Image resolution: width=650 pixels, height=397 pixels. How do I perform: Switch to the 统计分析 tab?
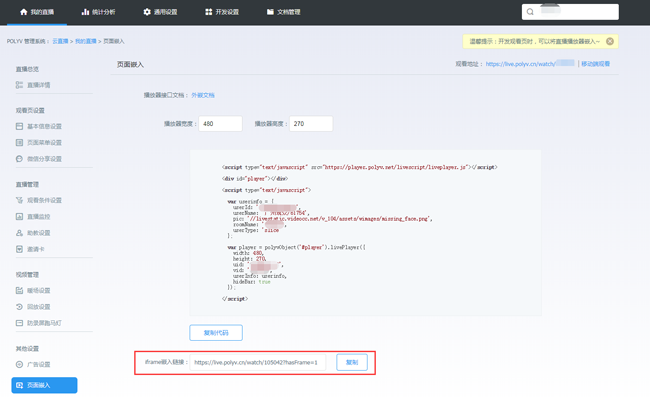coord(98,12)
